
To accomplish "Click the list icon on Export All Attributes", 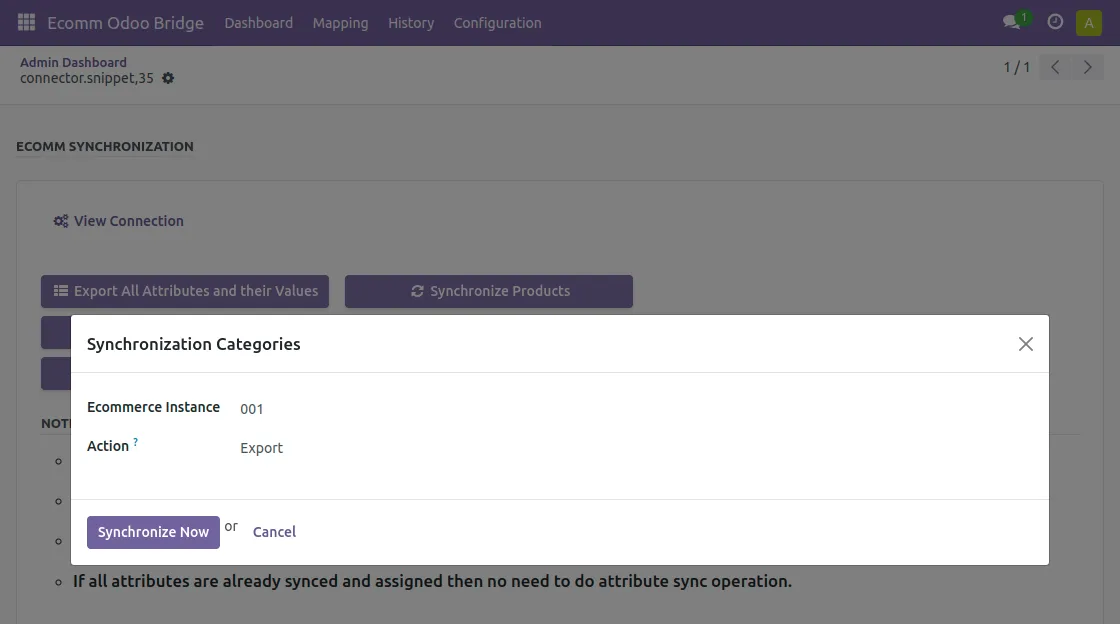I will 61,291.
